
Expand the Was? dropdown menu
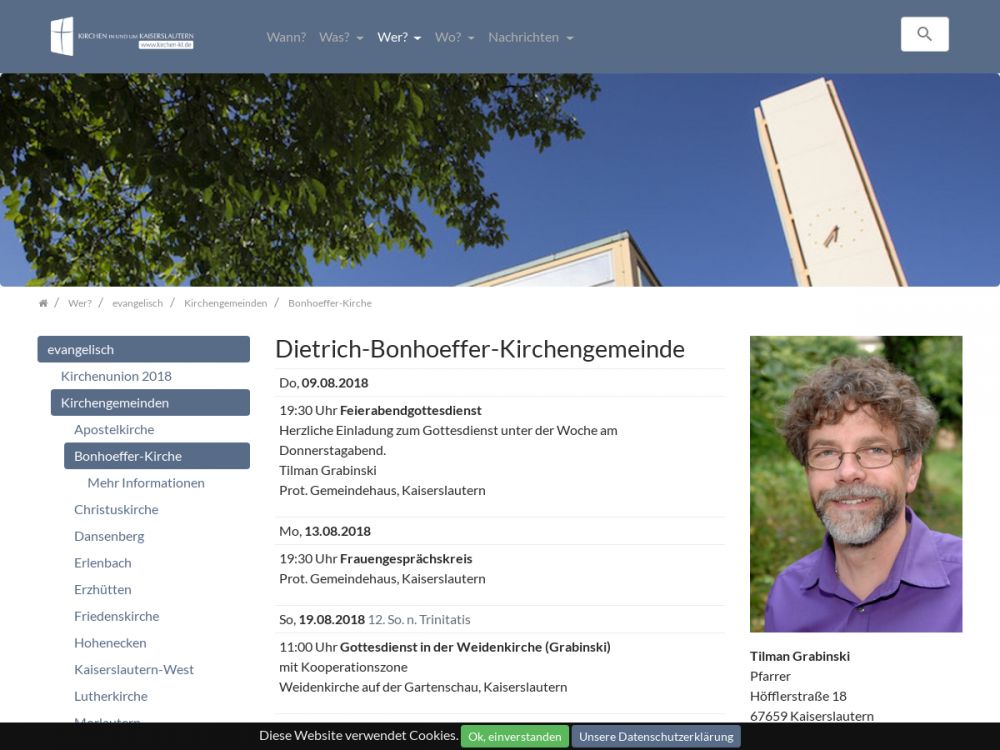(x=341, y=37)
